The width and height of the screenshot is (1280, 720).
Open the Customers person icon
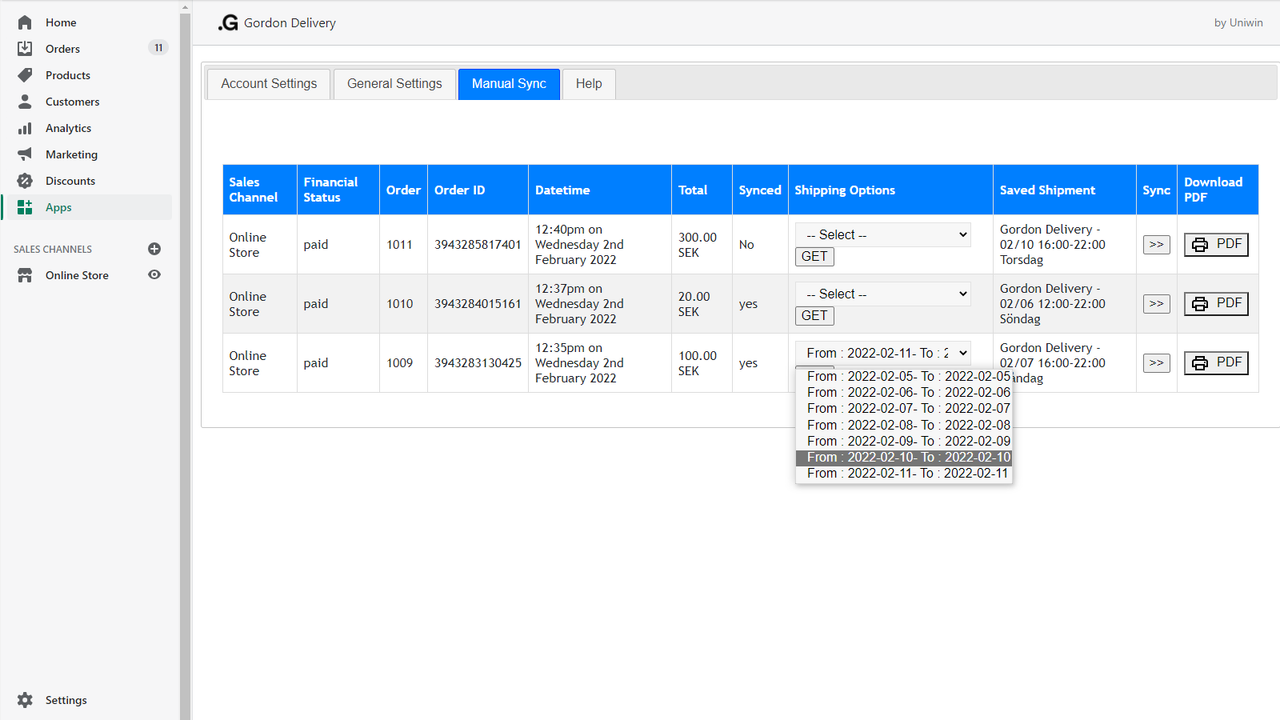tap(25, 101)
